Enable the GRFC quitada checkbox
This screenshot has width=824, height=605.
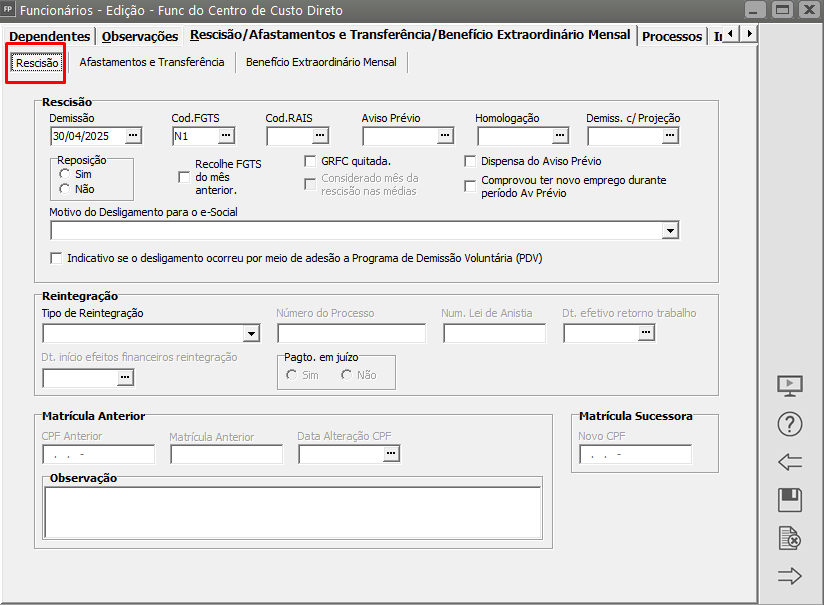click(311, 161)
